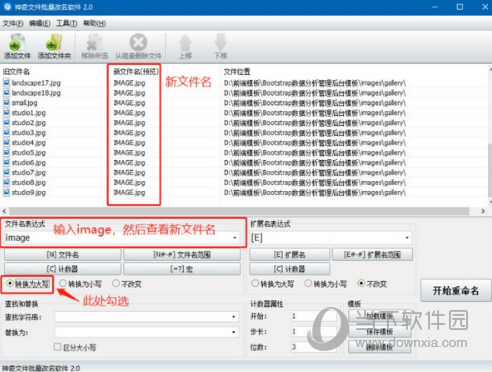Click the file icon beside studio7.jpg
492x372 pixels.
pyautogui.click(x=6, y=172)
